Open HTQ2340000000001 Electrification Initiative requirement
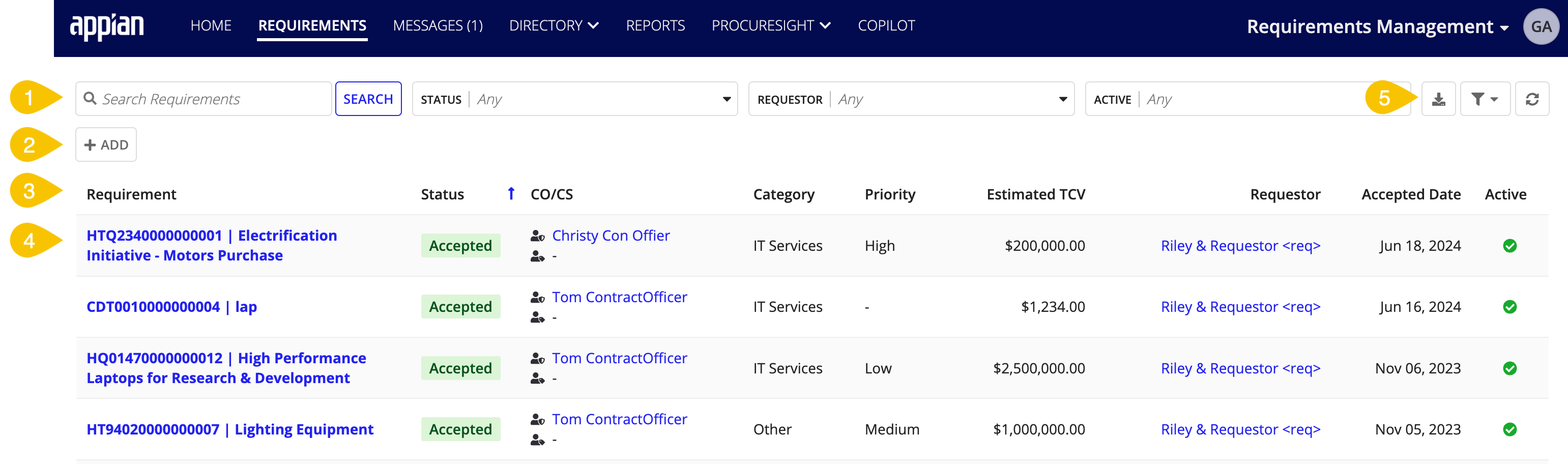This screenshot has width=1568, height=464. pos(211,245)
